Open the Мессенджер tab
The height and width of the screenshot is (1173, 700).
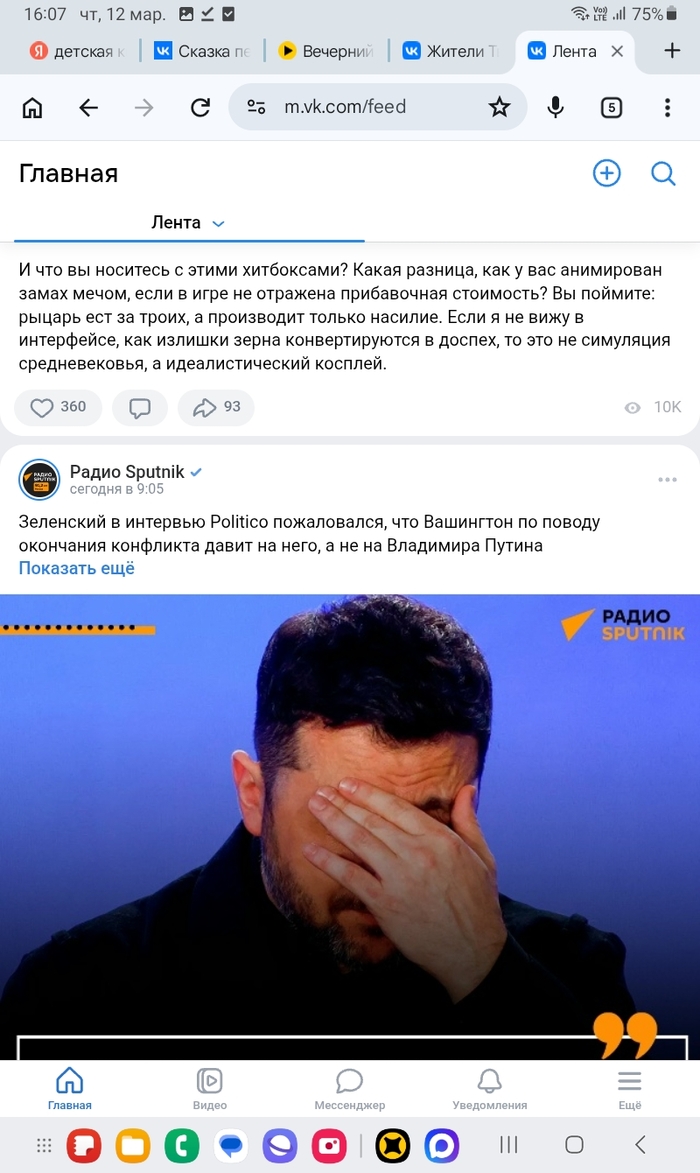click(349, 1088)
